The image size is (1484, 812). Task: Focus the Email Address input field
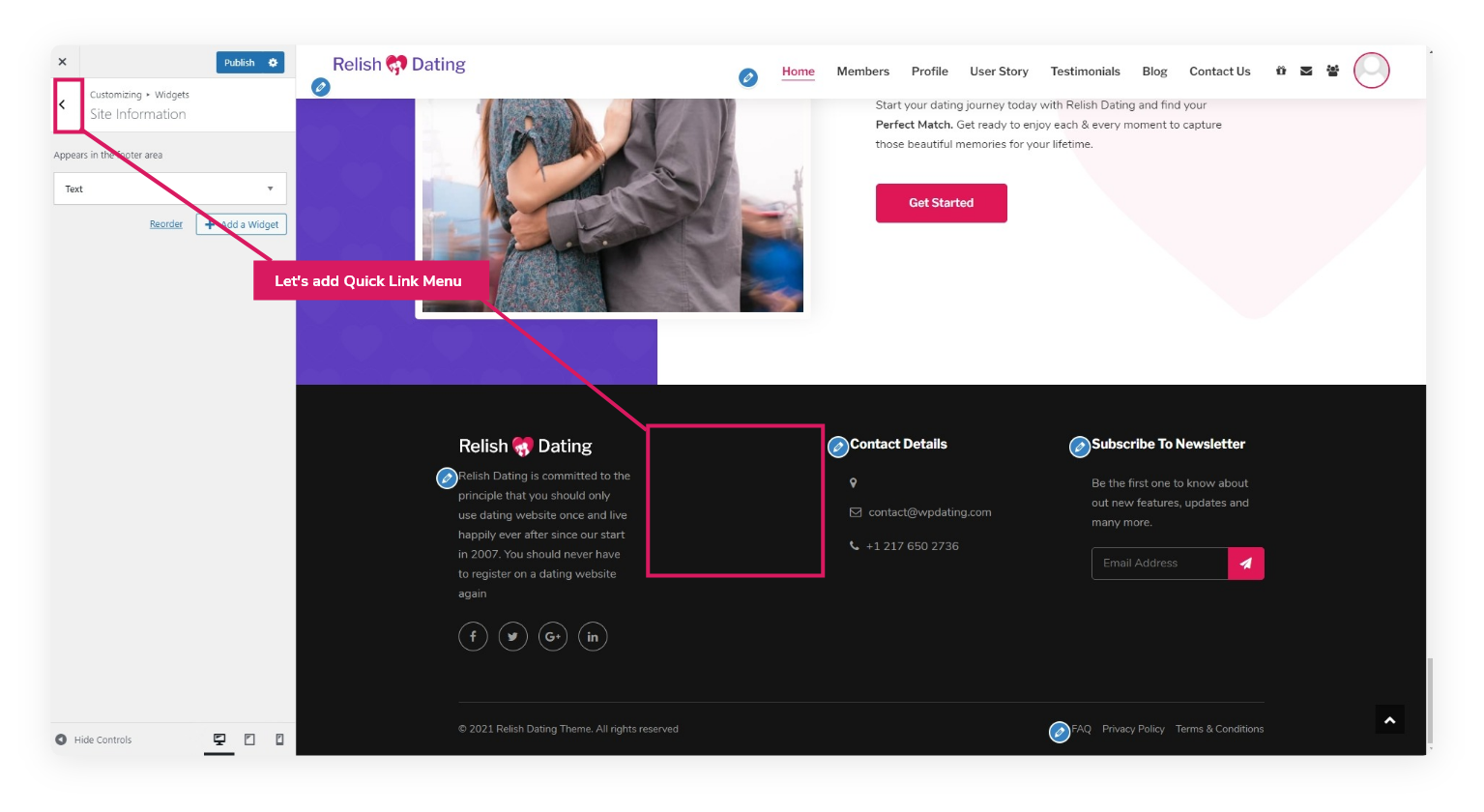[1159, 564]
